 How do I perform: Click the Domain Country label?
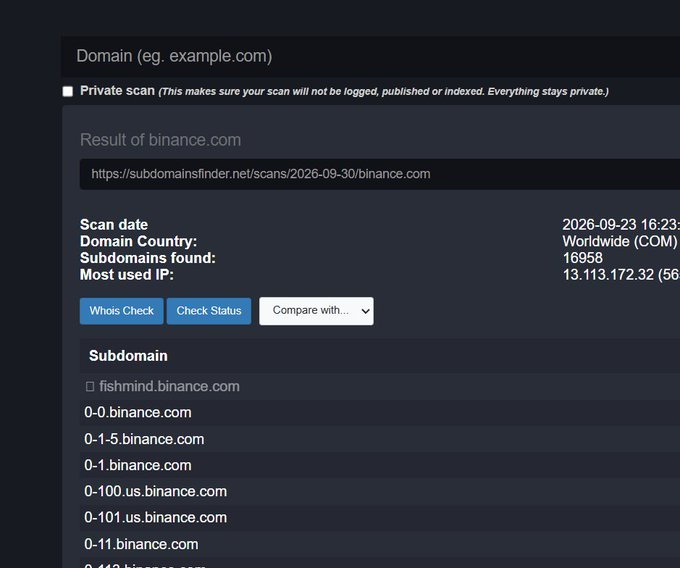click(138, 242)
